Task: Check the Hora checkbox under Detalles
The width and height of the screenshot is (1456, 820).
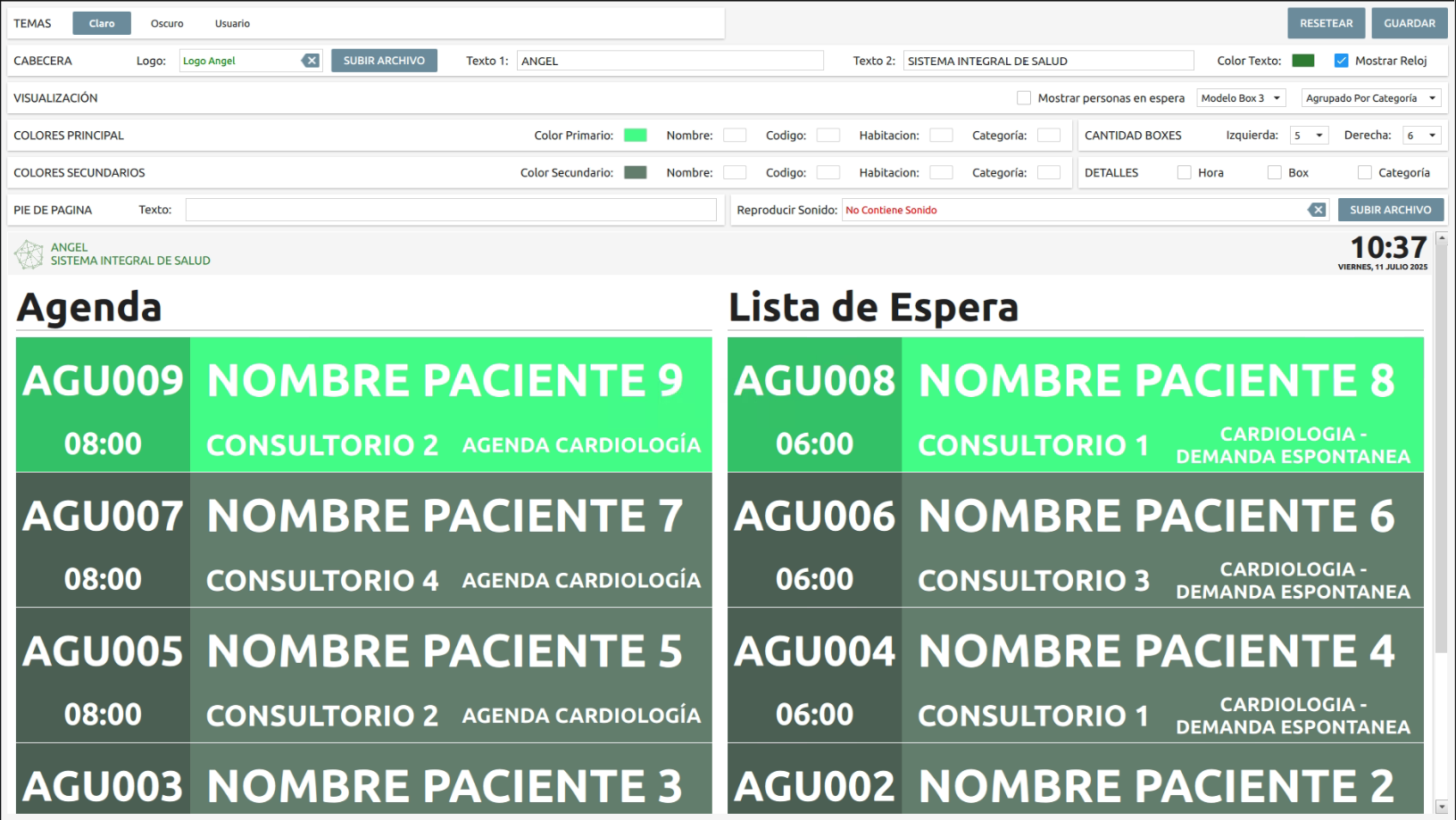Action: 1185,172
